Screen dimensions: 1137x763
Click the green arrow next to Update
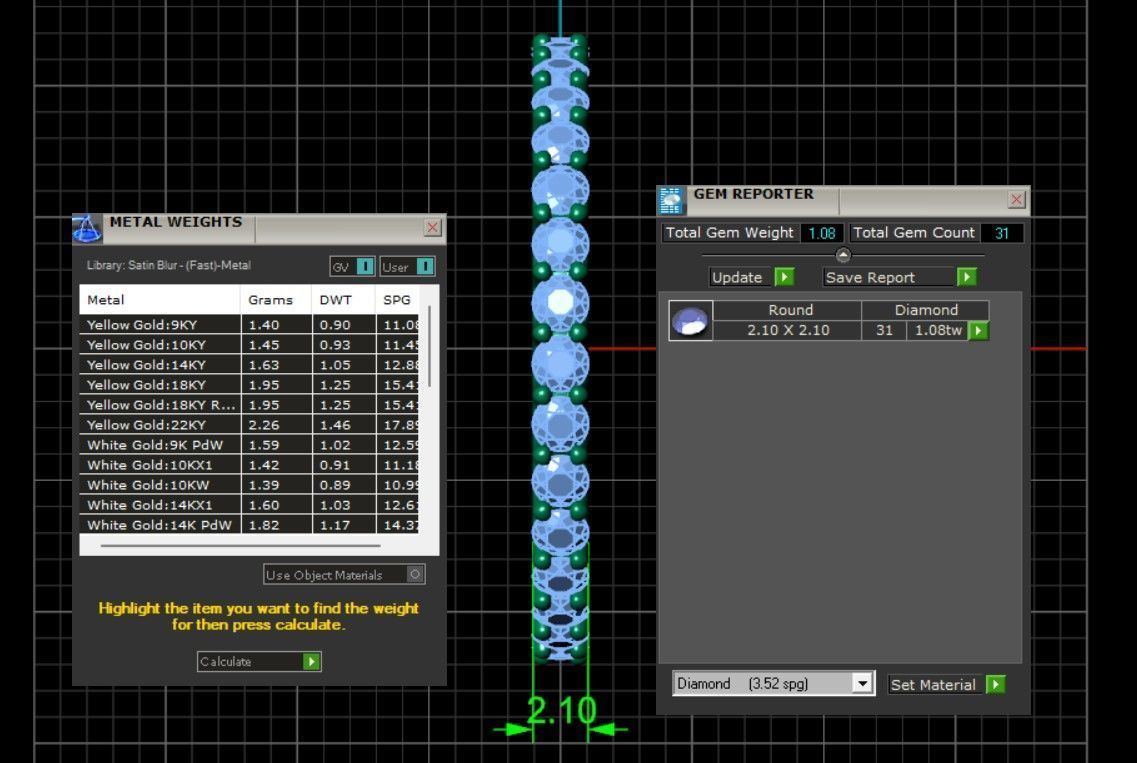(x=784, y=277)
